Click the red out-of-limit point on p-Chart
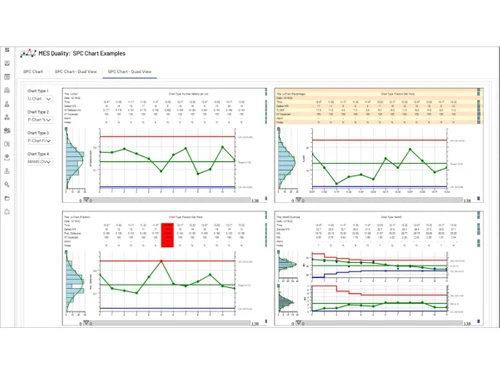Image resolution: width=500 pixels, height=375 pixels. 161,261
